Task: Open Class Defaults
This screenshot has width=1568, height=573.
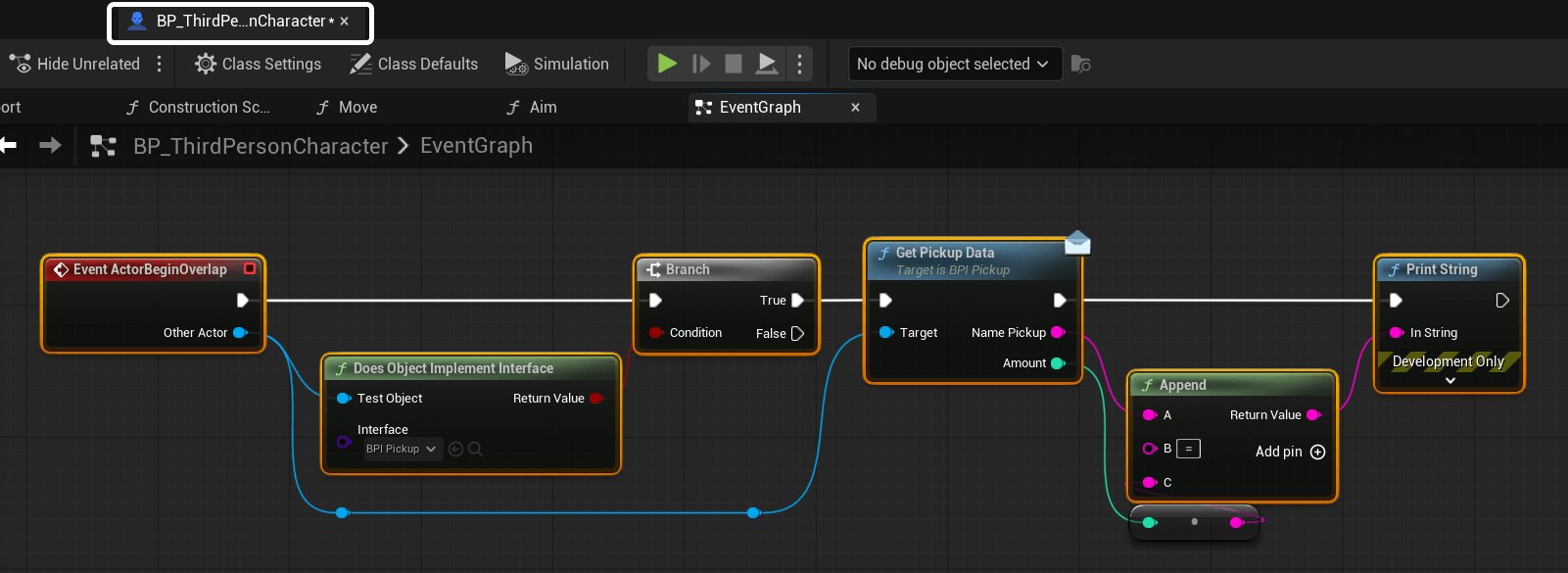Action: [x=414, y=64]
